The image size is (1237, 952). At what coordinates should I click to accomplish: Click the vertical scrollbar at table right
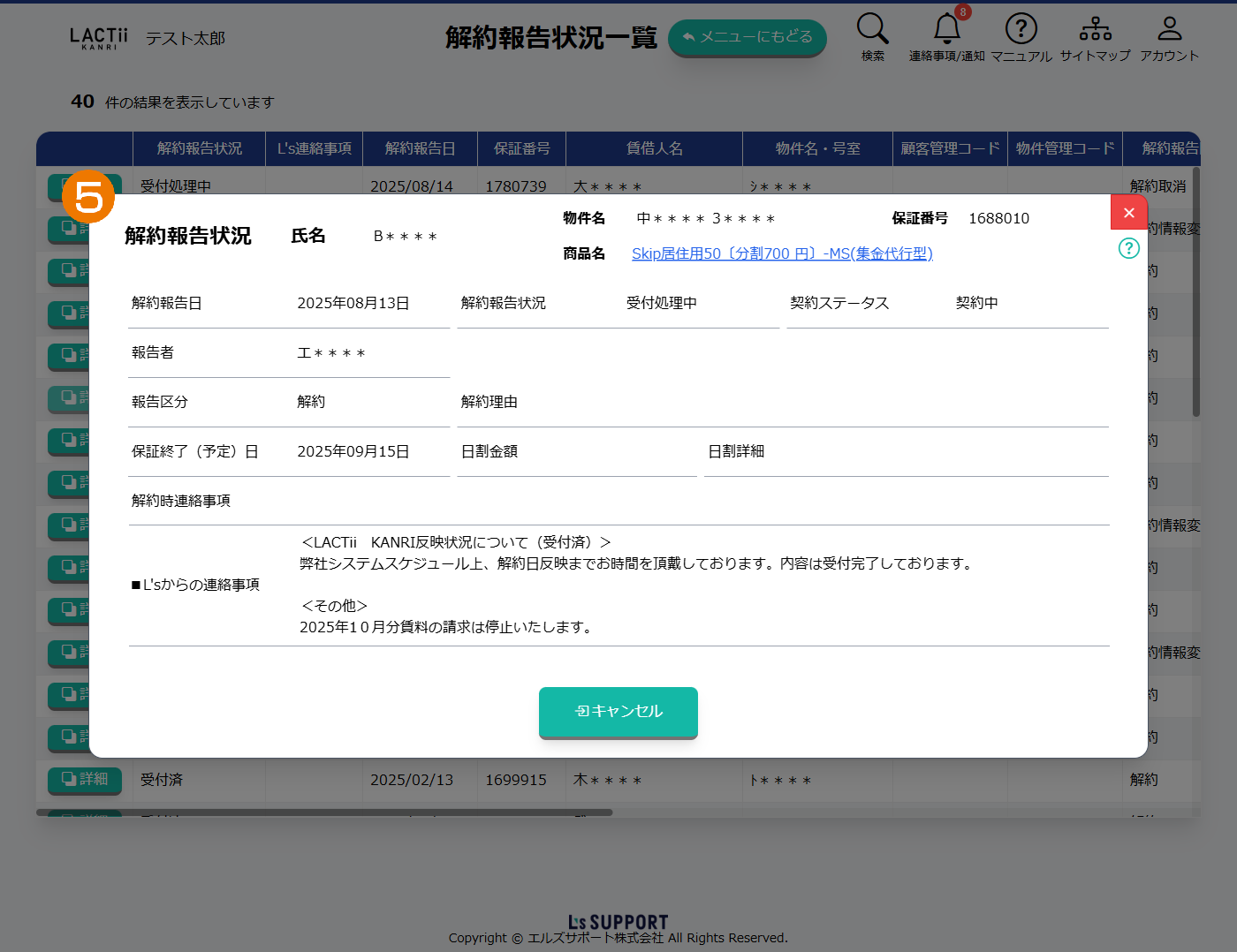(1196, 291)
